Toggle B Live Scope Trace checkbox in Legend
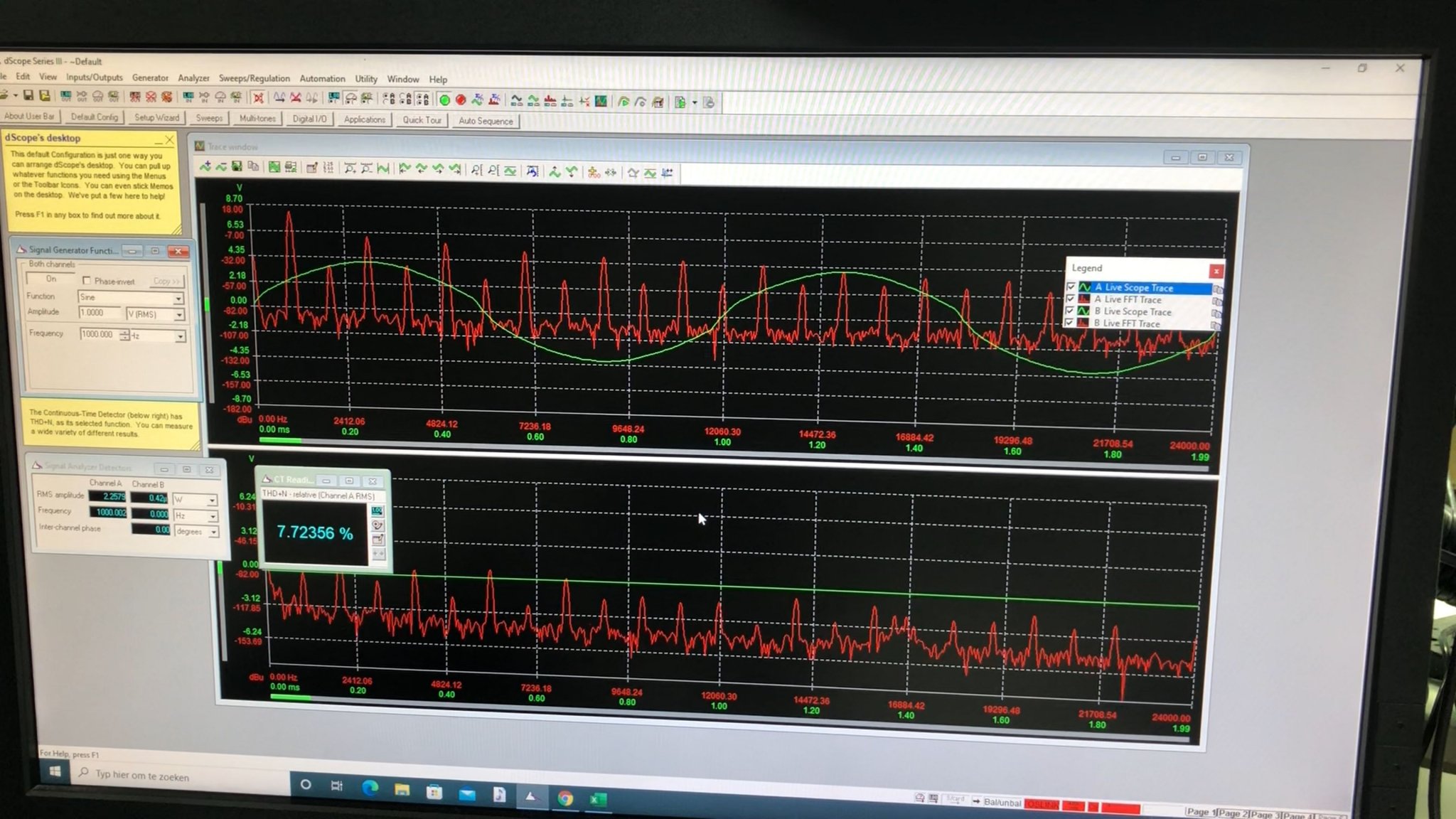The image size is (1456, 819). coord(1070,311)
